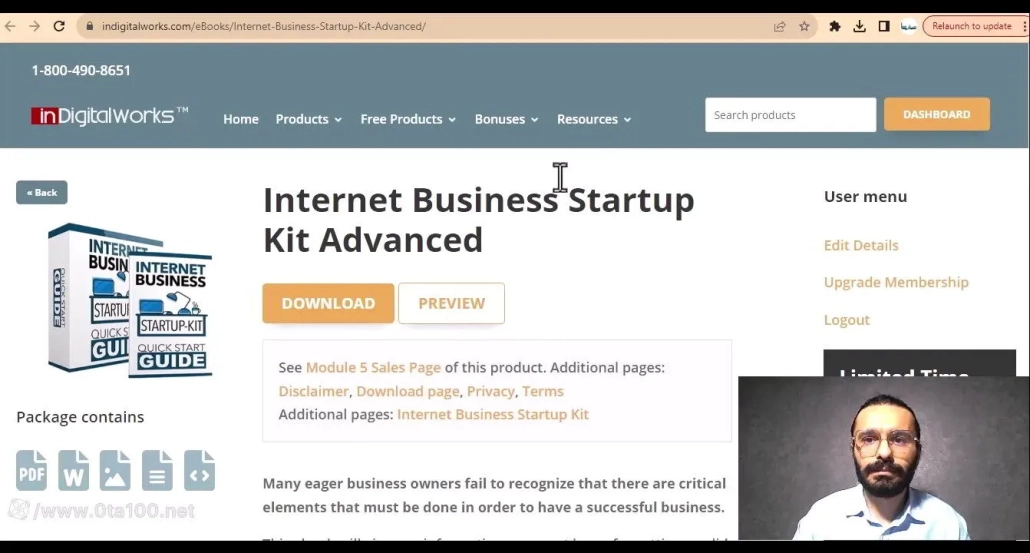1030x553 pixels.
Task: Click the Word document icon in package contents
Action: pyautogui.click(x=74, y=470)
